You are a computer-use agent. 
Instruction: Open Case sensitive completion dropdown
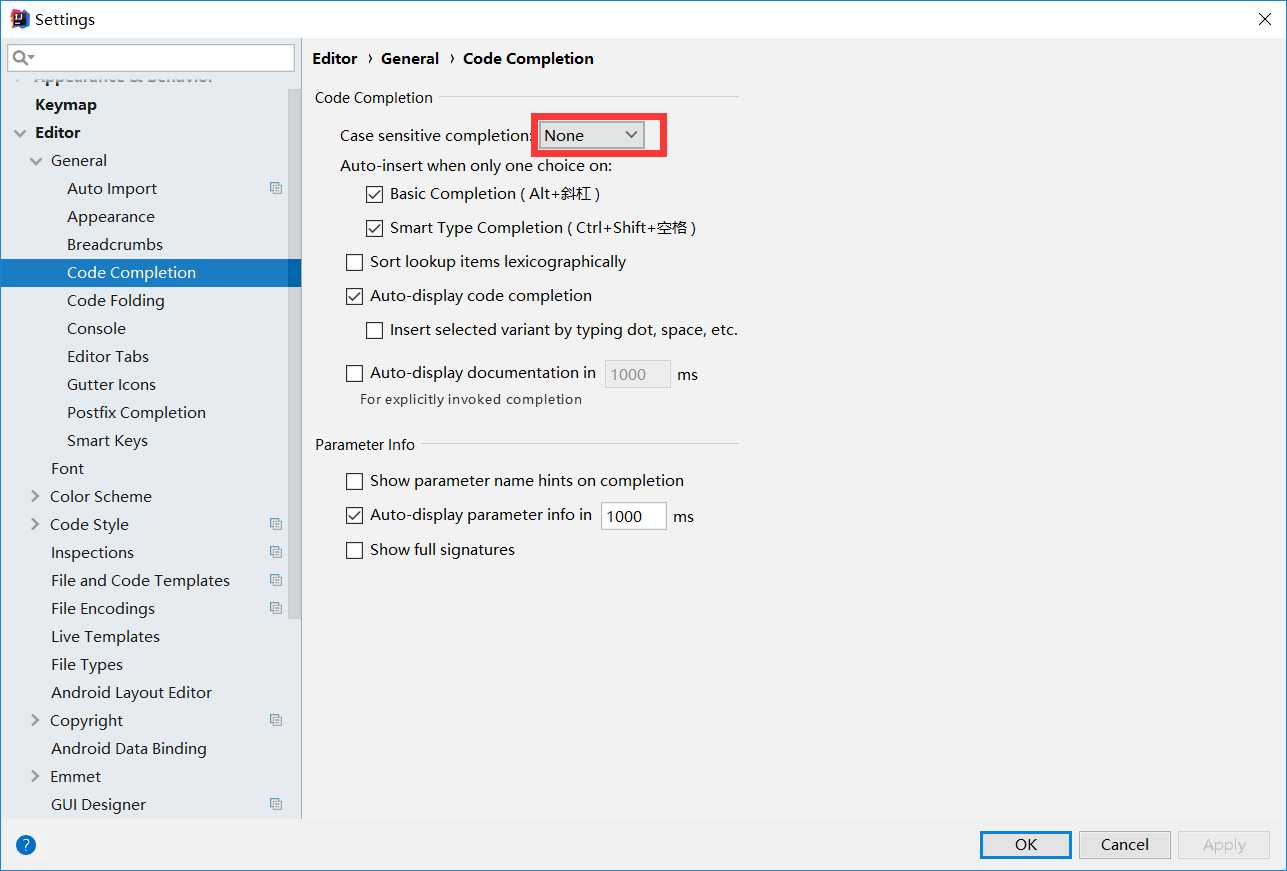pos(591,135)
